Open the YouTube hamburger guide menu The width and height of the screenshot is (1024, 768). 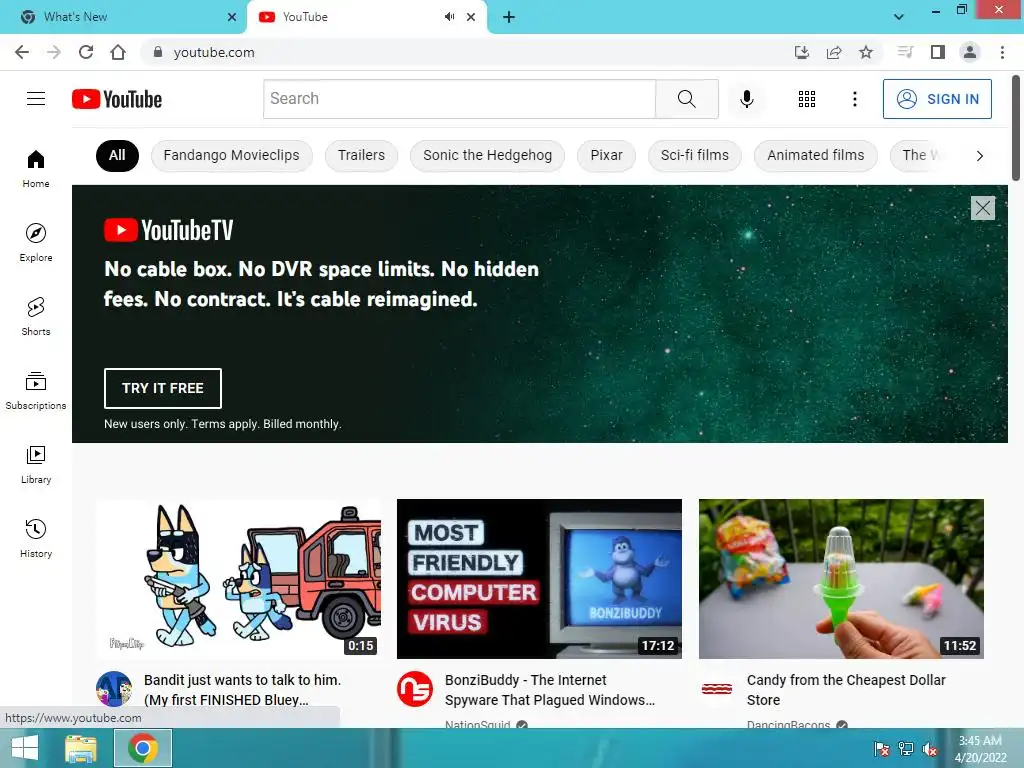click(x=36, y=99)
